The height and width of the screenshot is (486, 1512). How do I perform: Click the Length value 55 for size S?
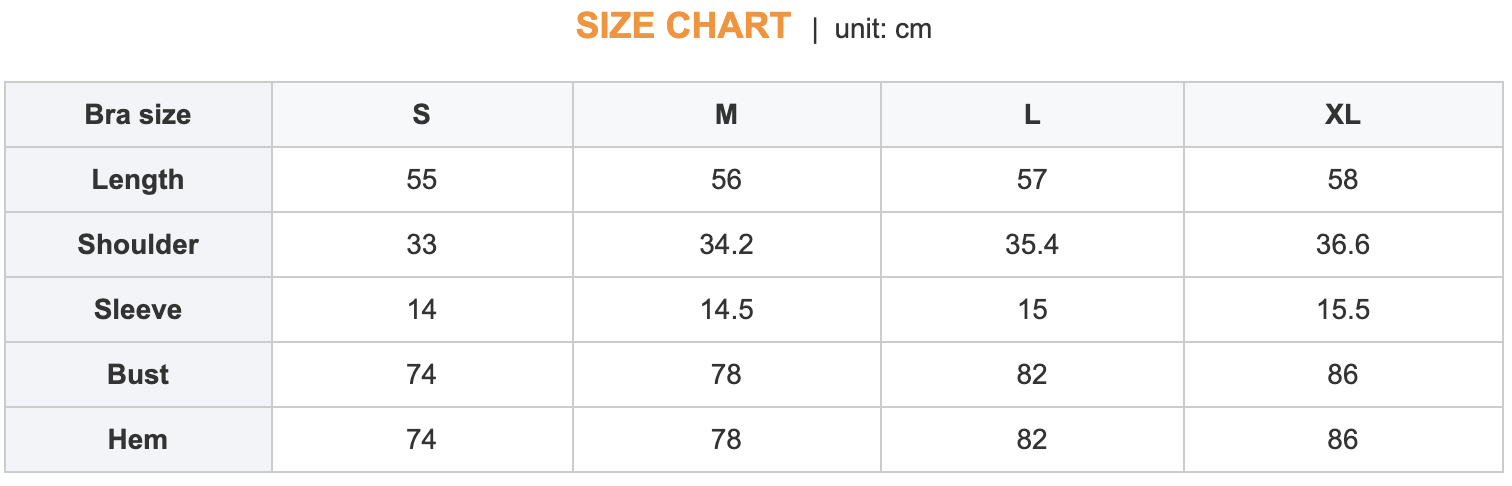click(422, 180)
